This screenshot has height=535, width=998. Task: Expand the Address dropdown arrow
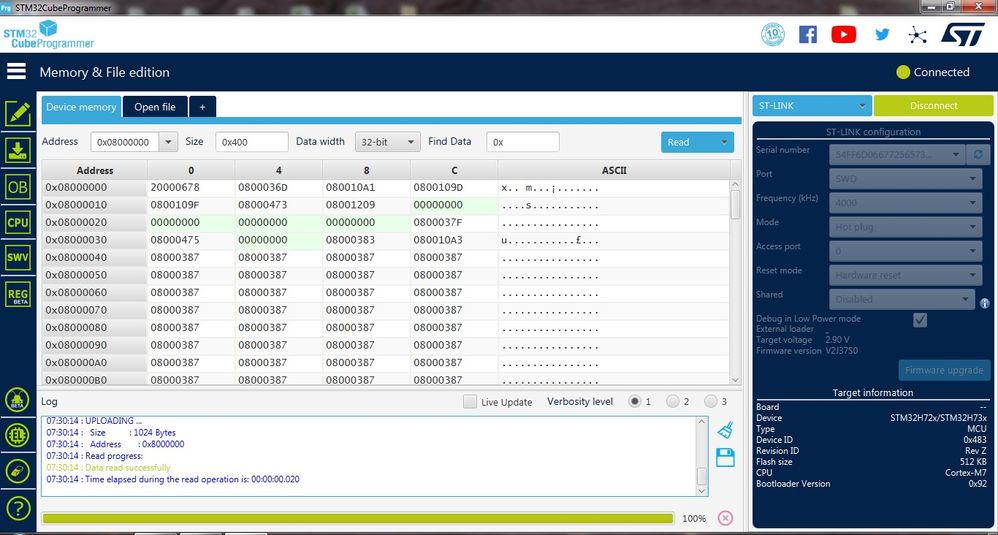click(168, 142)
